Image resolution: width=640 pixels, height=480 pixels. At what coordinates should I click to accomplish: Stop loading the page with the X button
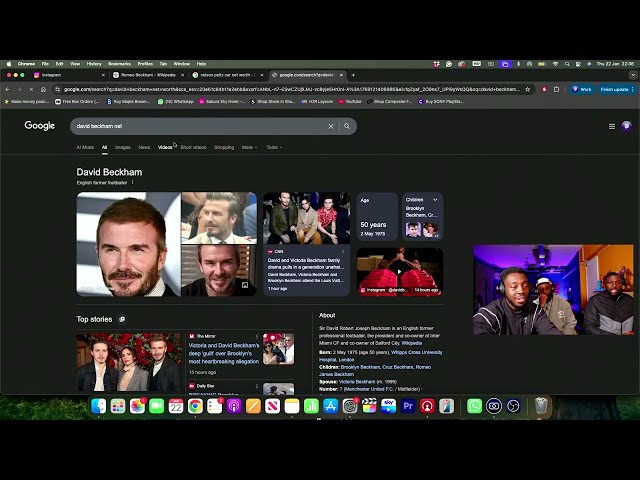point(31,89)
